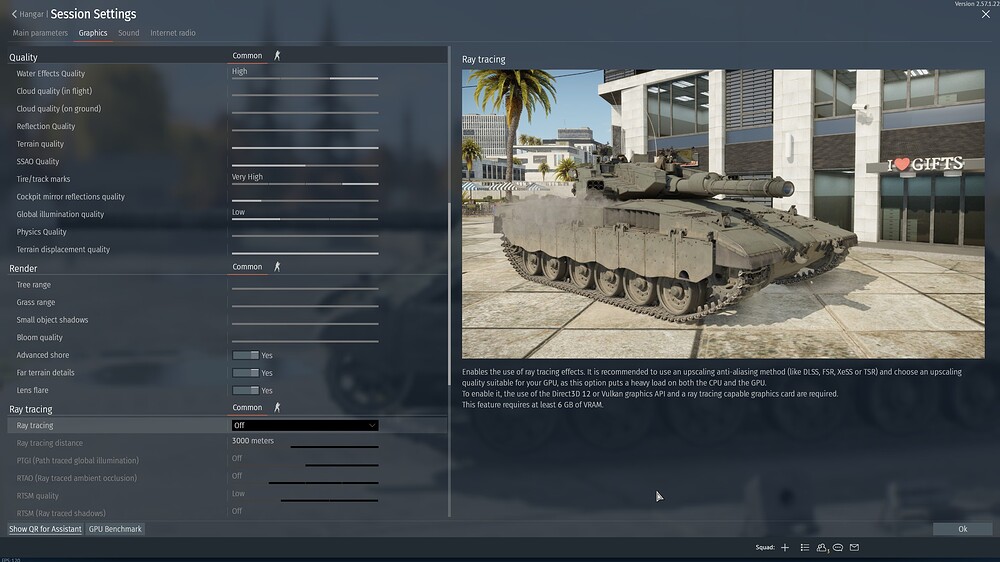Toggle the Lens flare switch
This screenshot has height=562, width=1000.
[x=246, y=390]
